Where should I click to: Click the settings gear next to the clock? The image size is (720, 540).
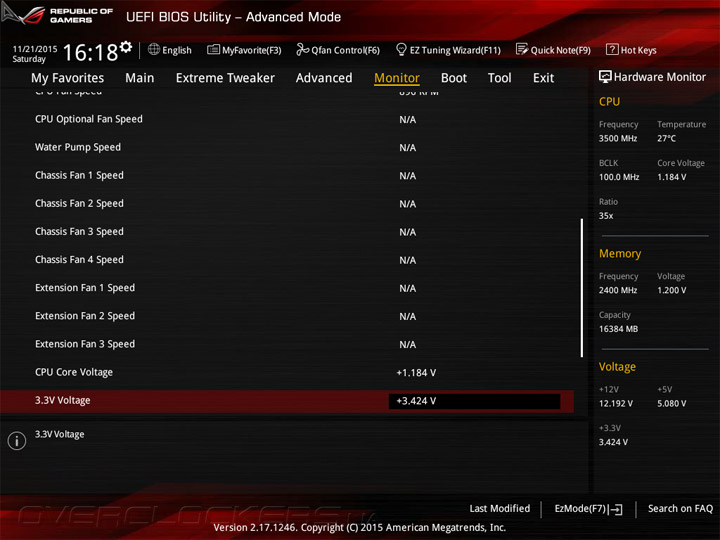pos(126,47)
